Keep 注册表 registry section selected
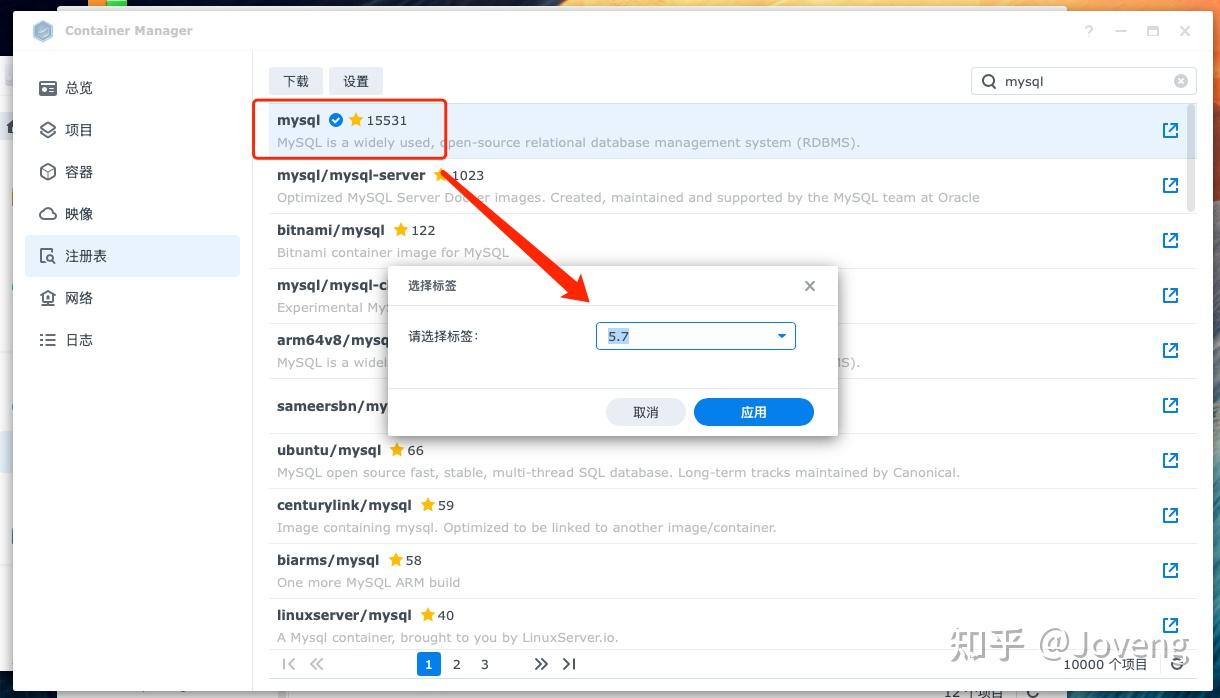 point(77,255)
